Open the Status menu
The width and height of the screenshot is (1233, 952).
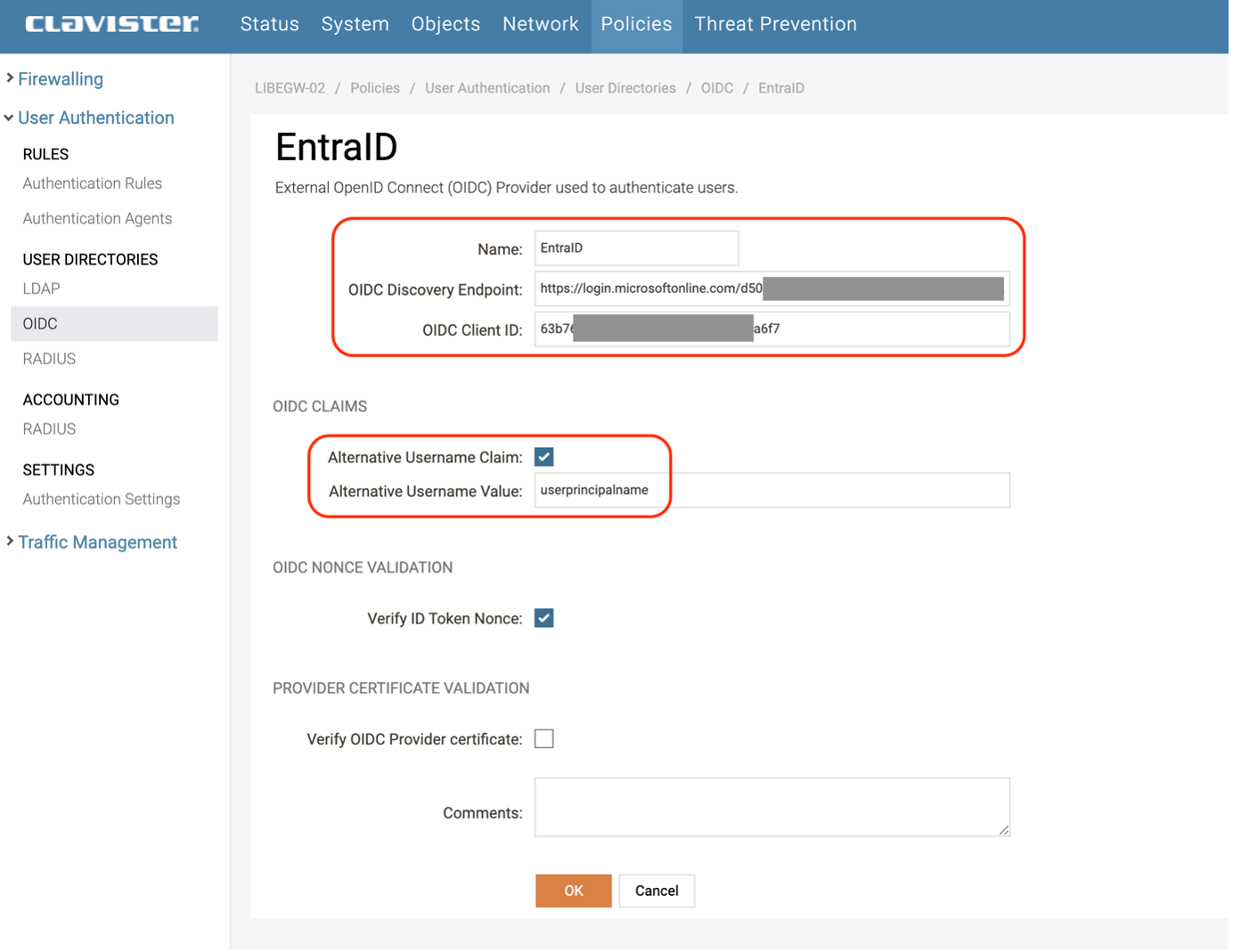[x=269, y=24]
